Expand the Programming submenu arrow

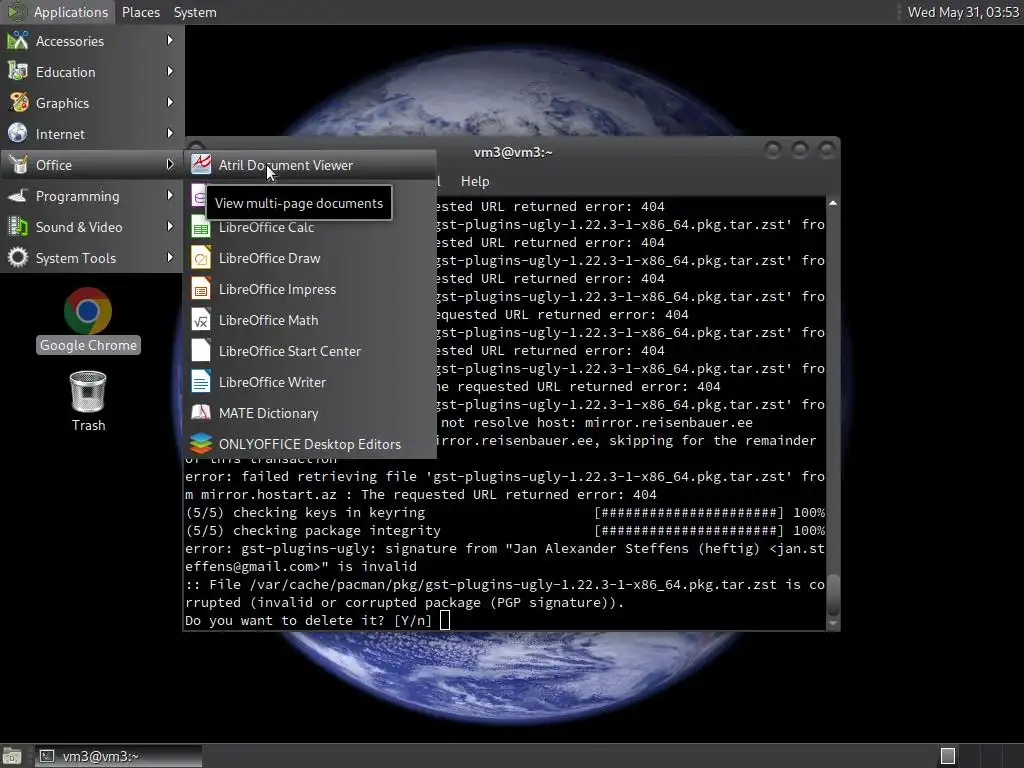(x=170, y=195)
